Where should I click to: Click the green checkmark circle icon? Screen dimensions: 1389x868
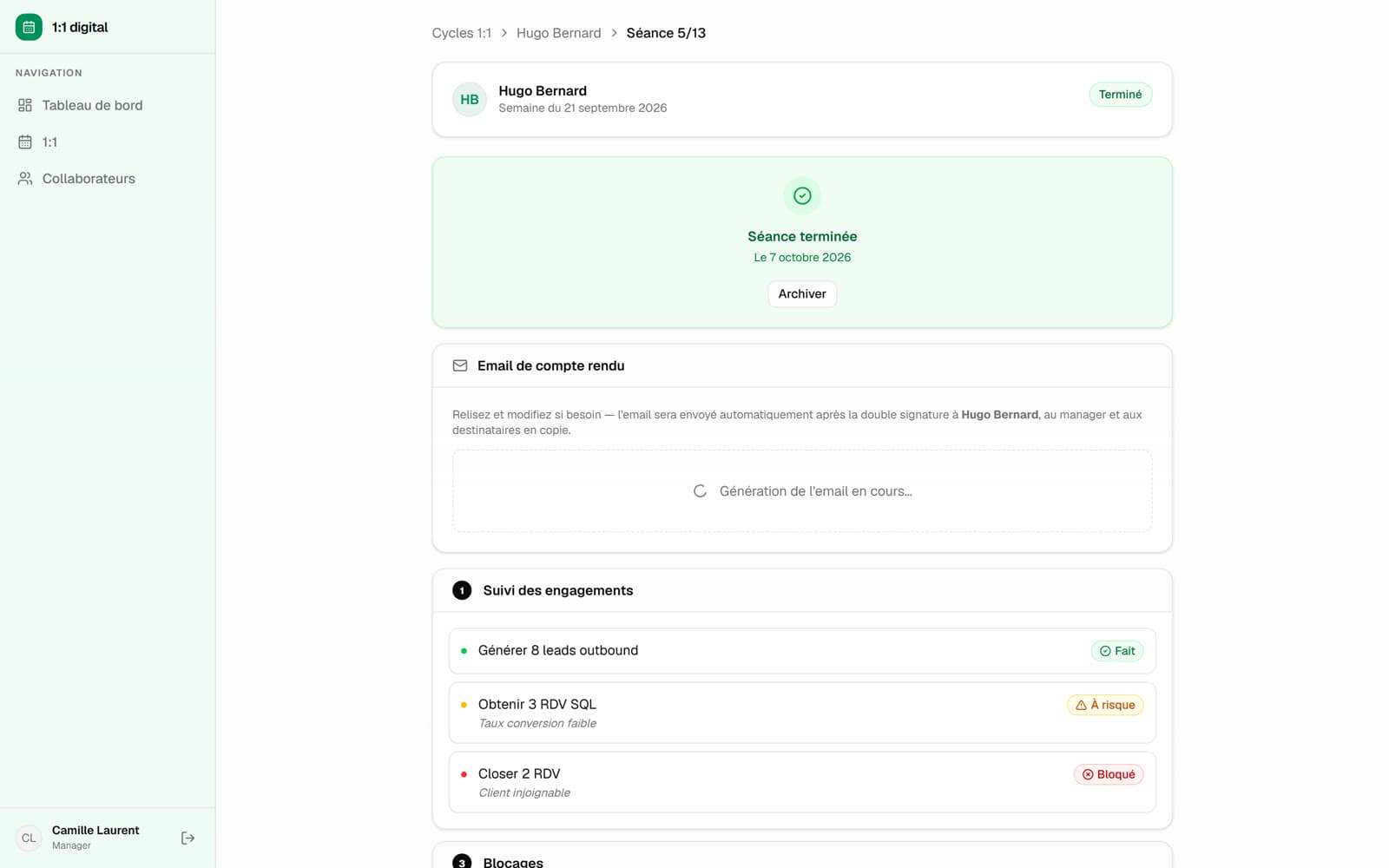(802, 196)
